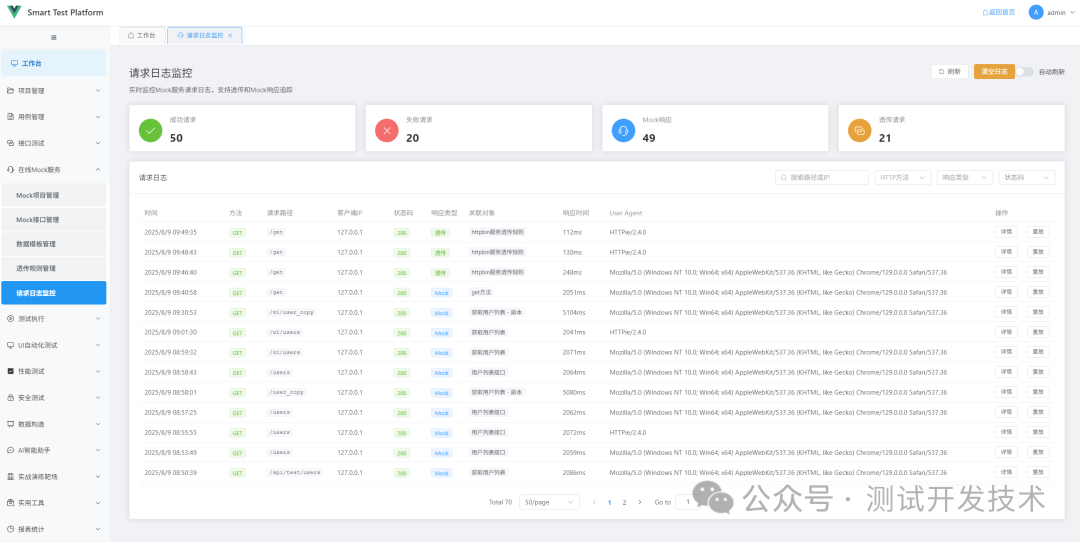Select the 请求日志监控 menu item
The width and height of the screenshot is (1080, 542).
click(x=54, y=293)
